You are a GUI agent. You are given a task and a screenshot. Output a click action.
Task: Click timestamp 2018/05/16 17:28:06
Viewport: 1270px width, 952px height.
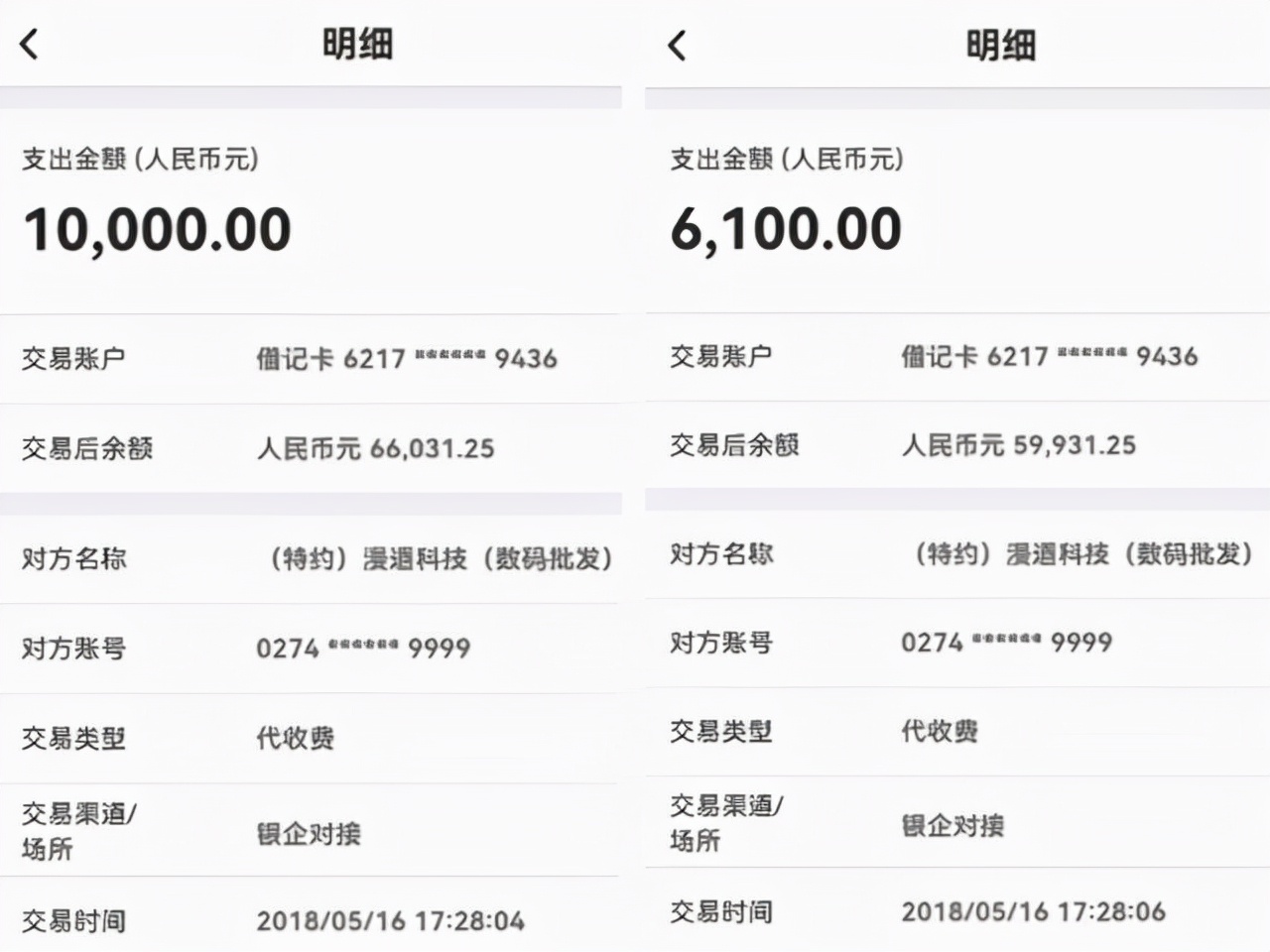(1034, 911)
